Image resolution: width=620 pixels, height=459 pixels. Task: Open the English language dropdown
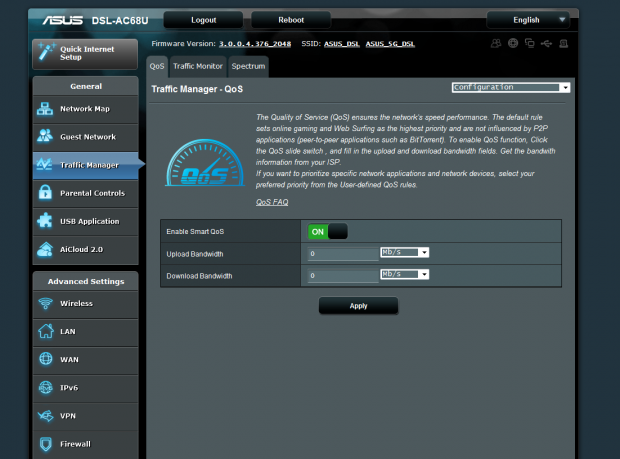tap(528, 20)
